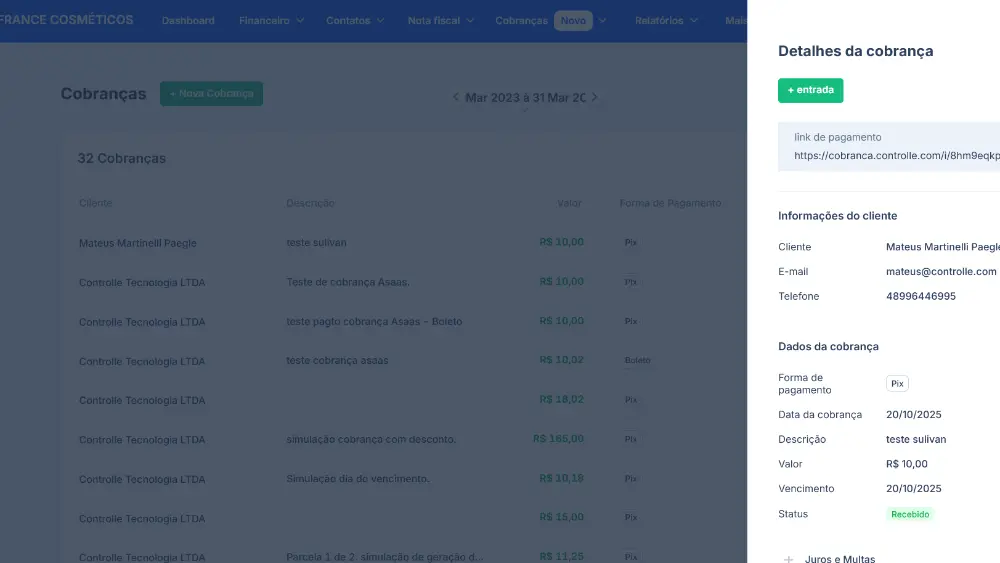Expand the Contatos dropdown chevron

380,20
